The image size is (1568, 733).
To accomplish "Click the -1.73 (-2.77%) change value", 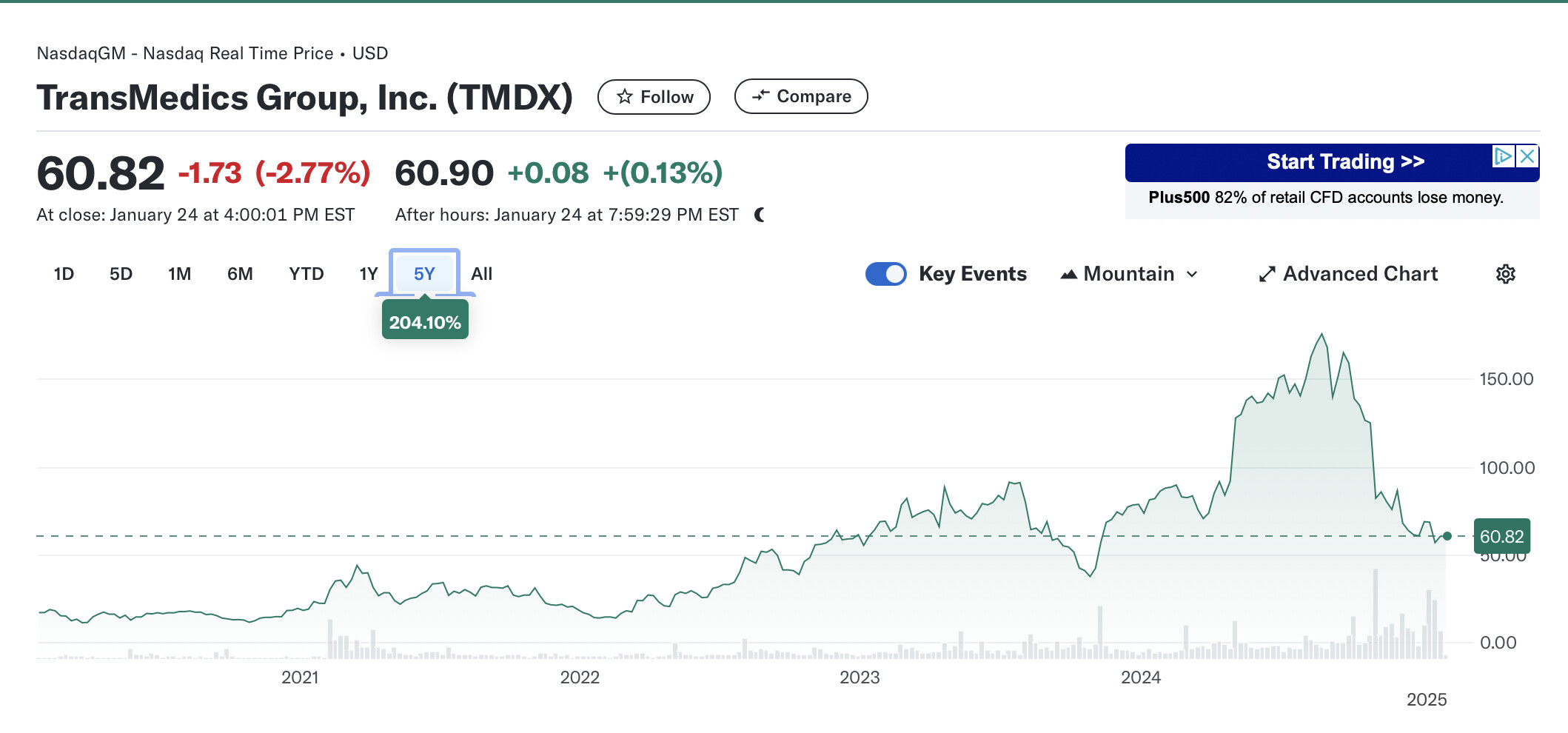I will [x=274, y=173].
